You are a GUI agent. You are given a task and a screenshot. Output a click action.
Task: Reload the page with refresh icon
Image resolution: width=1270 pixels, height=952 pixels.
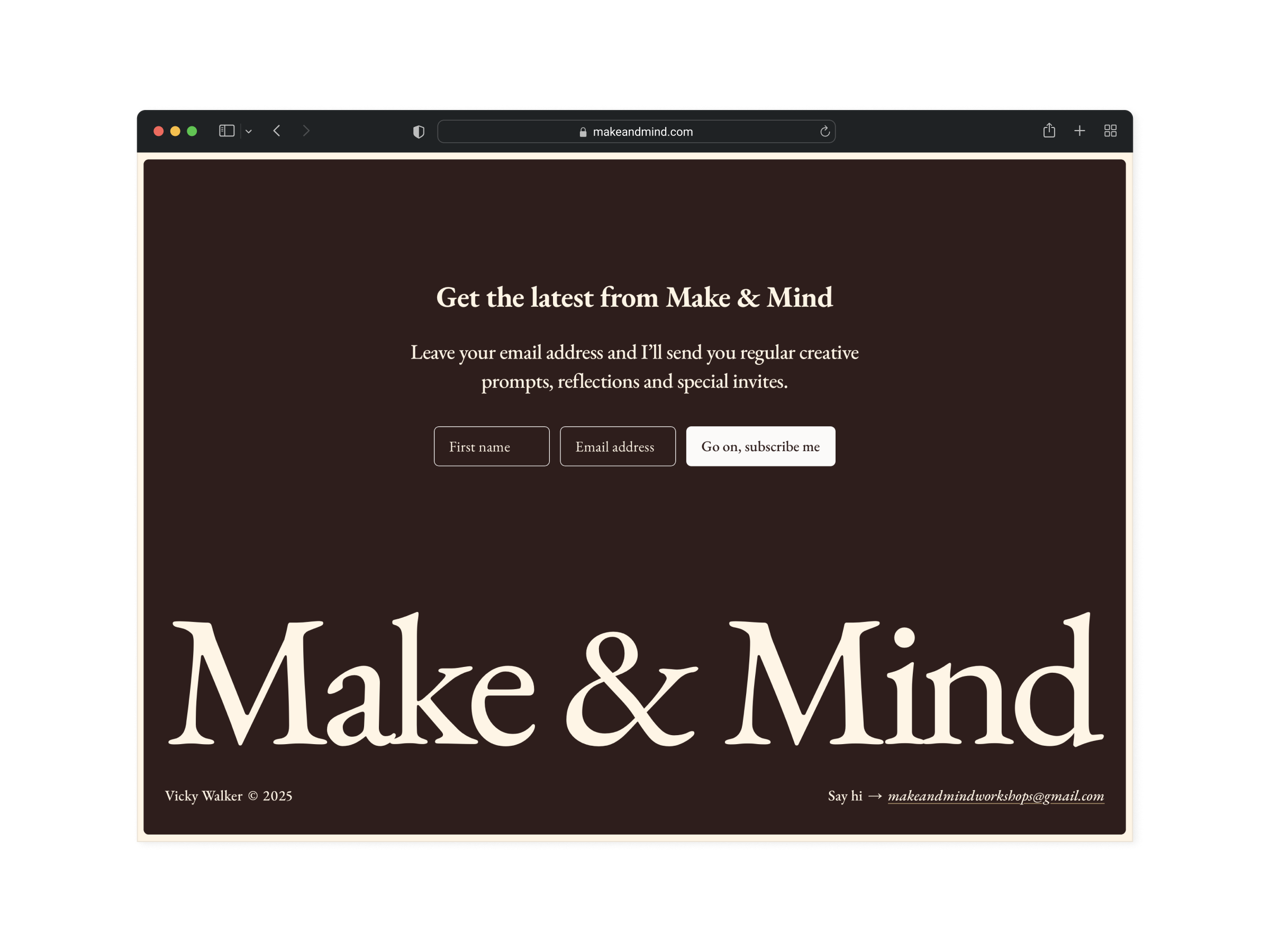[824, 131]
